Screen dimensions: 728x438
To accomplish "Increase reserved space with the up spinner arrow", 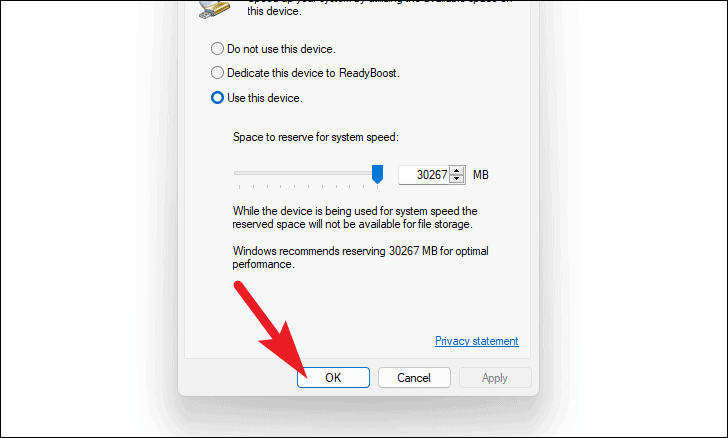I will tap(457, 170).
